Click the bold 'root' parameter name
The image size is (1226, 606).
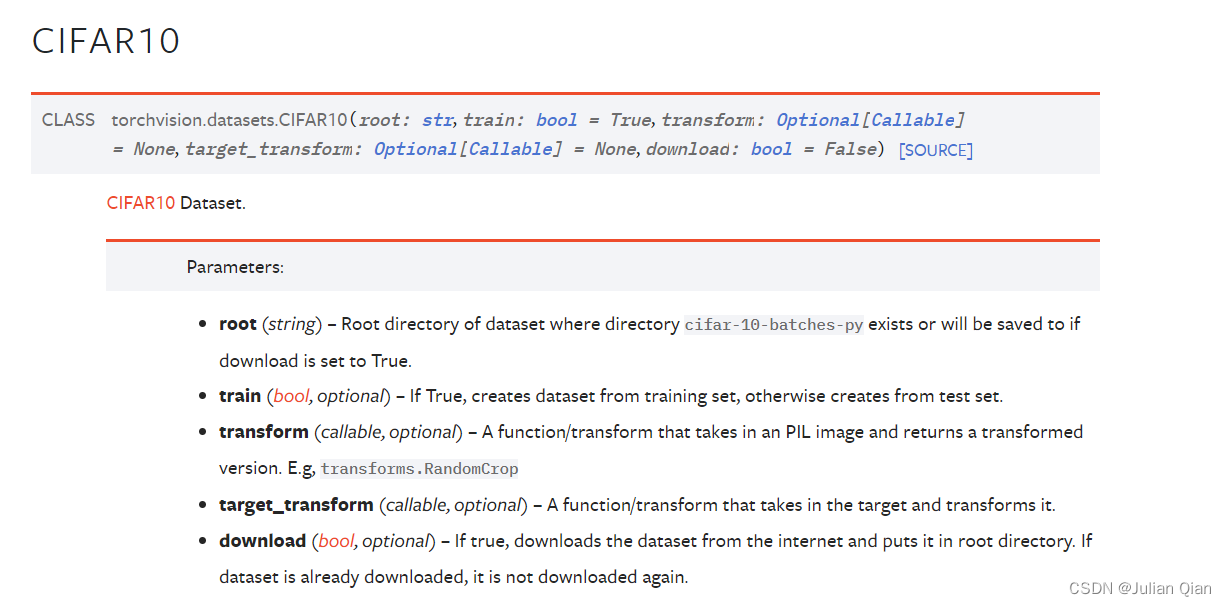[238, 324]
